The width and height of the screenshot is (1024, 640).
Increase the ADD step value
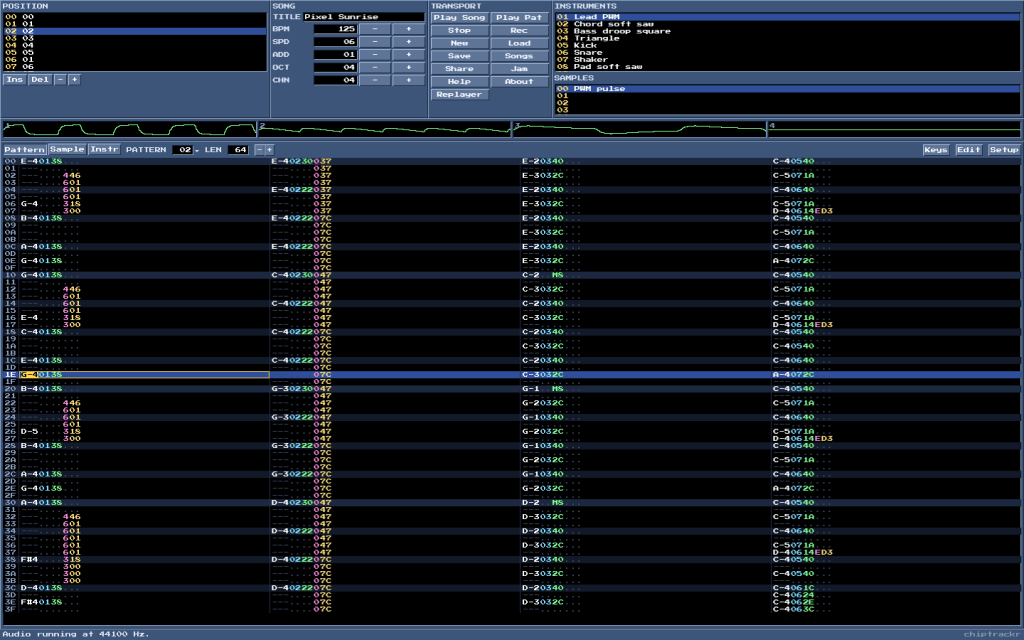(x=409, y=54)
